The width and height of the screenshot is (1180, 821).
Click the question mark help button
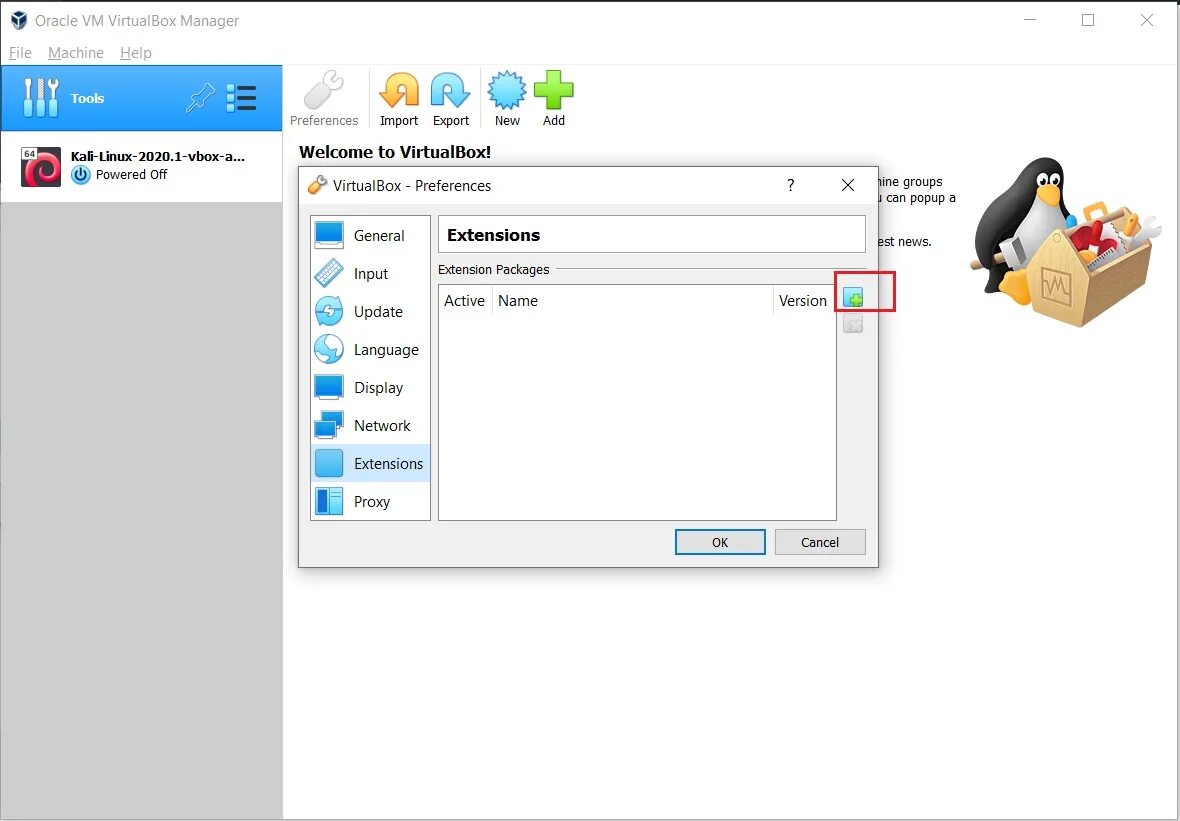(790, 185)
